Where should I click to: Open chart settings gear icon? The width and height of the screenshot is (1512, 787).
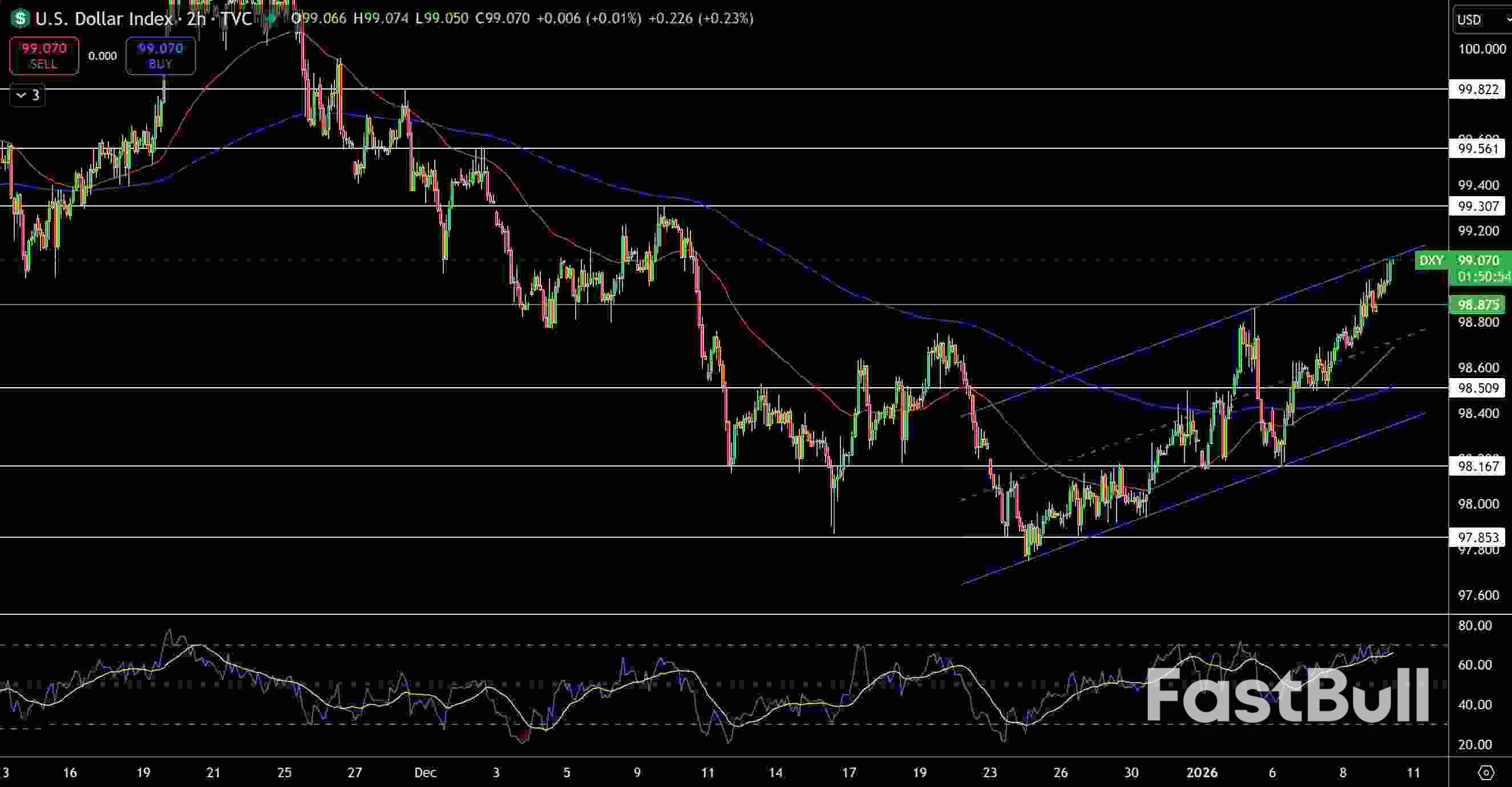coord(1486,772)
